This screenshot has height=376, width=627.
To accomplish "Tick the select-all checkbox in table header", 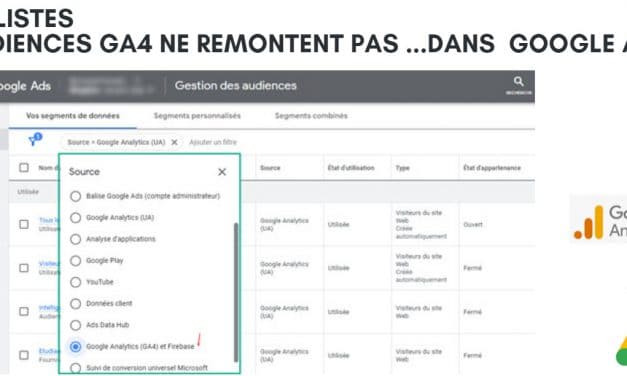I will [24, 168].
